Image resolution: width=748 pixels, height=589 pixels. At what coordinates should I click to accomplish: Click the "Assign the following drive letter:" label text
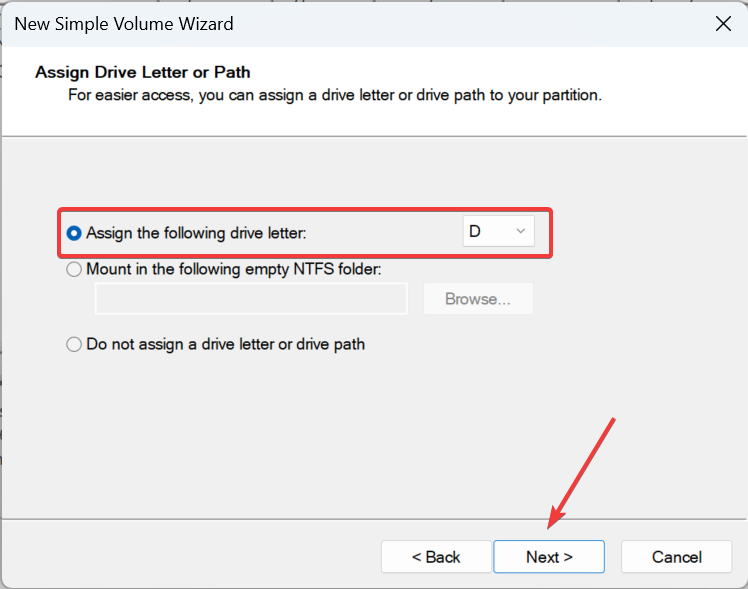click(x=196, y=233)
